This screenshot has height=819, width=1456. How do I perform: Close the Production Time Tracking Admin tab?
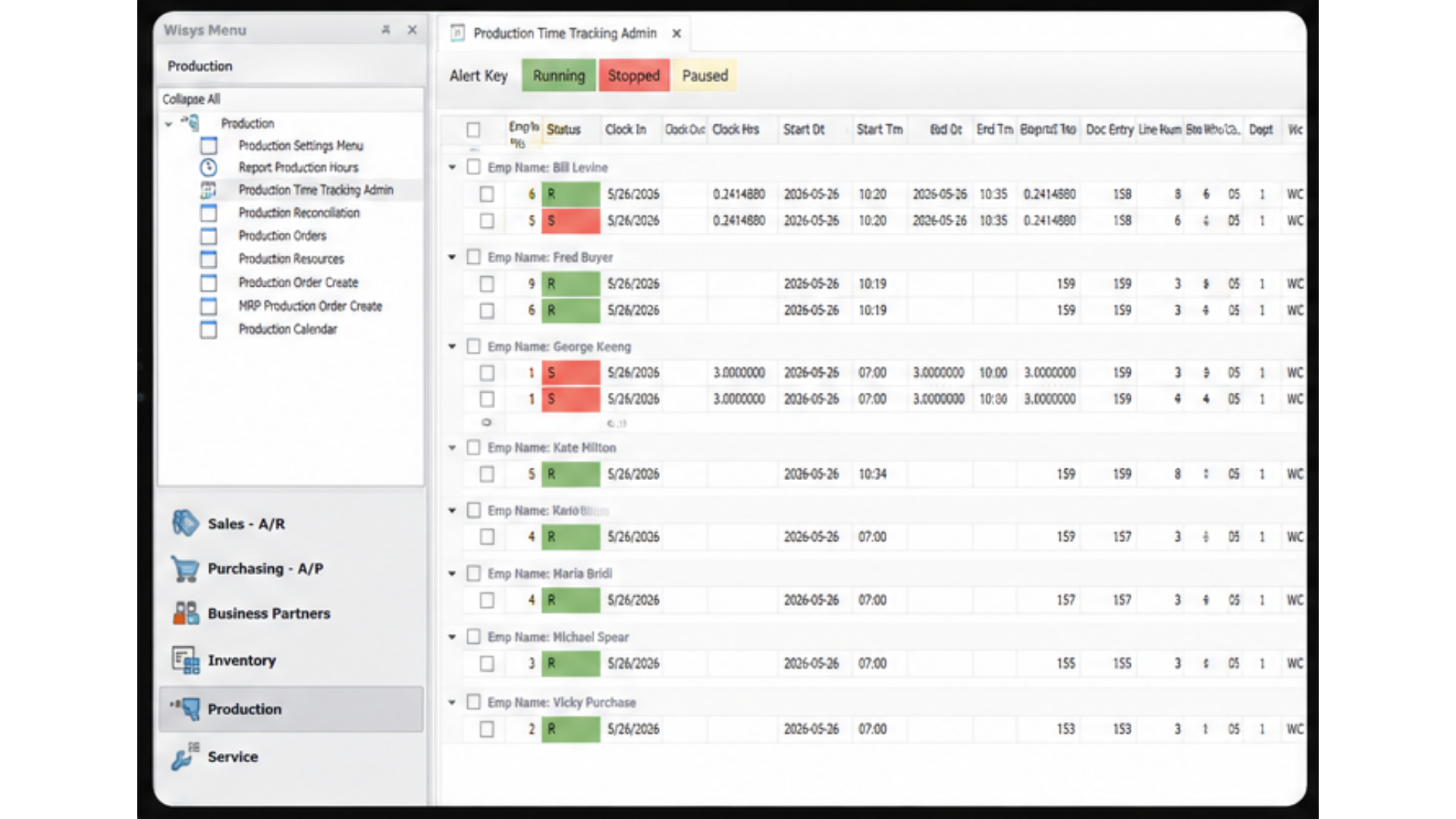tap(676, 33)
